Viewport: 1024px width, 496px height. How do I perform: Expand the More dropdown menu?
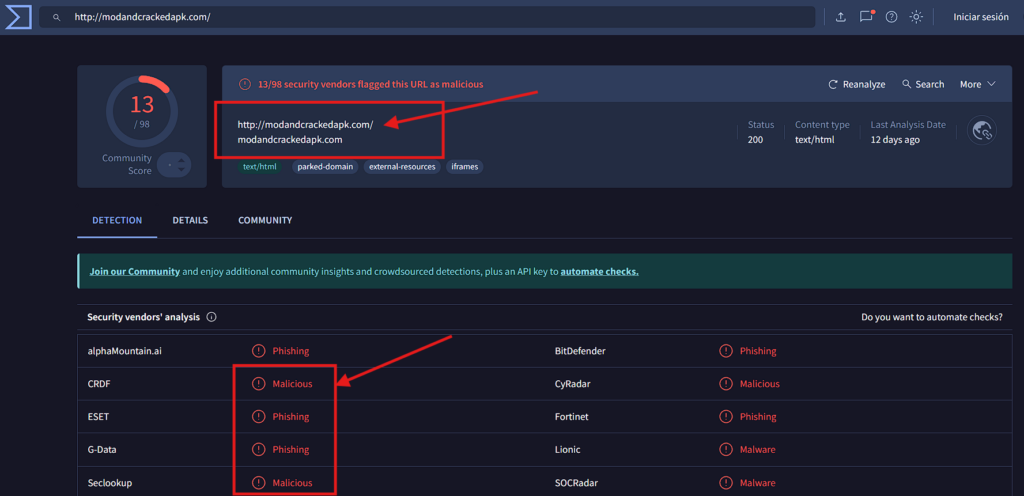977,84
